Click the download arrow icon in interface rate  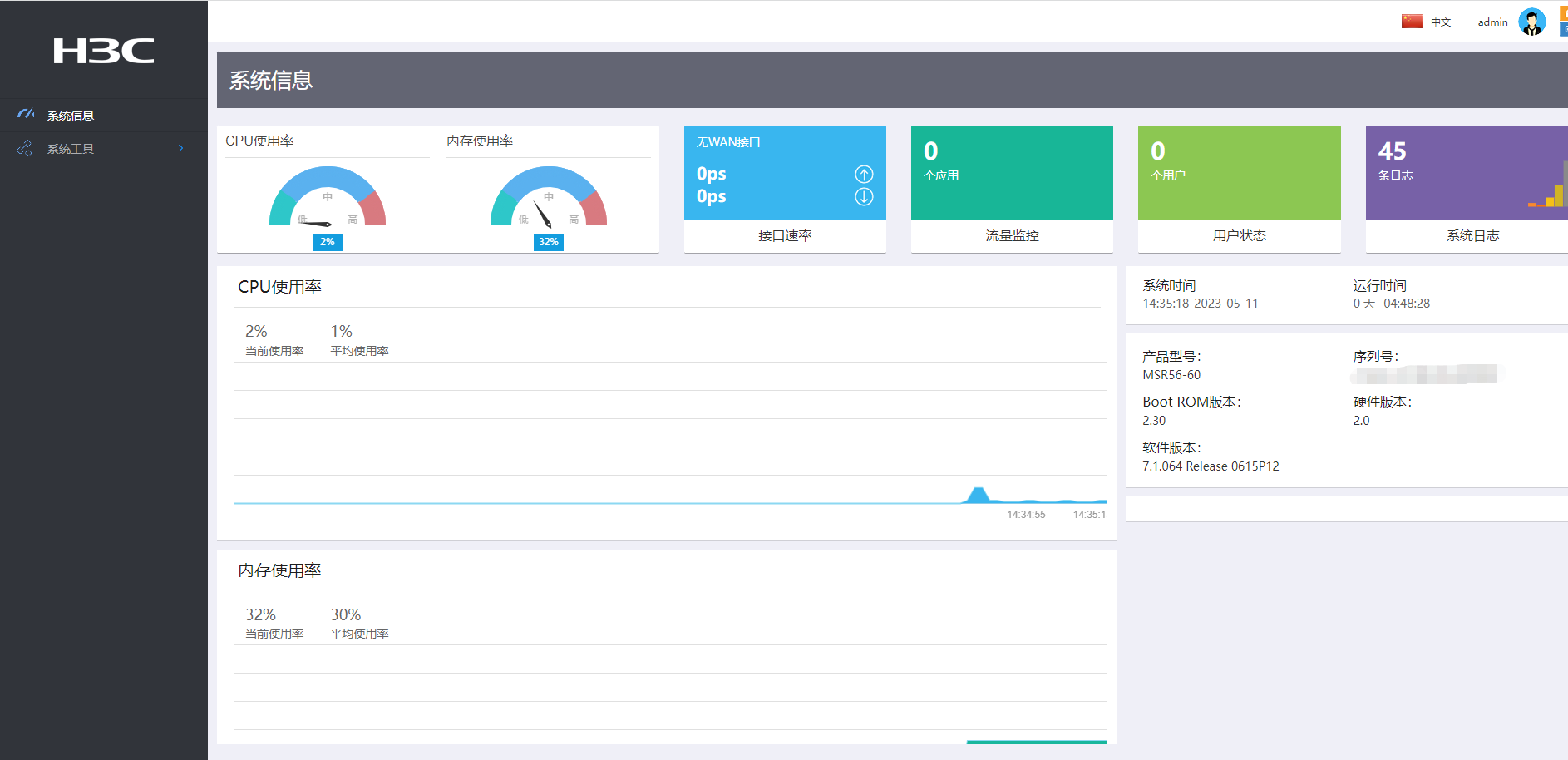[864, 197]
